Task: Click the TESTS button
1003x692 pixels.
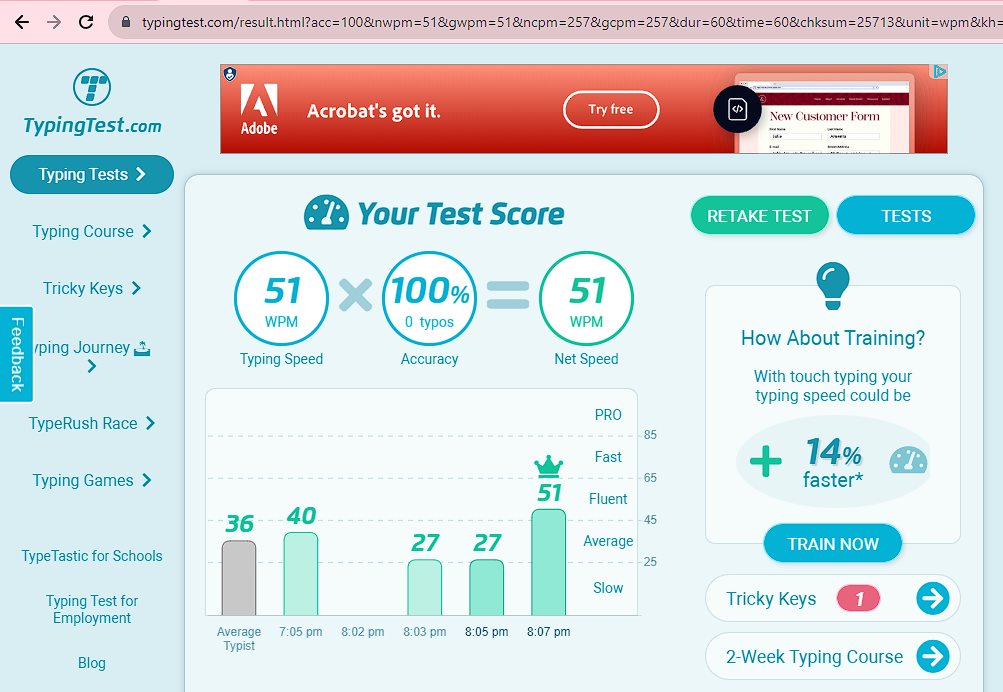Action: tap(906, 216)
